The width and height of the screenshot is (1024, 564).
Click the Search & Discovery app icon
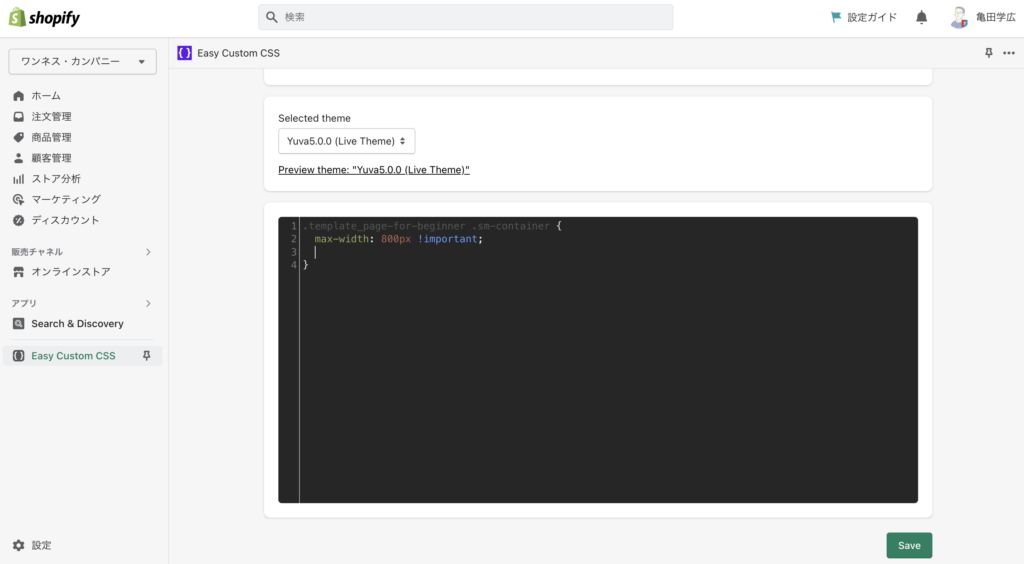(x=18, y=324)
